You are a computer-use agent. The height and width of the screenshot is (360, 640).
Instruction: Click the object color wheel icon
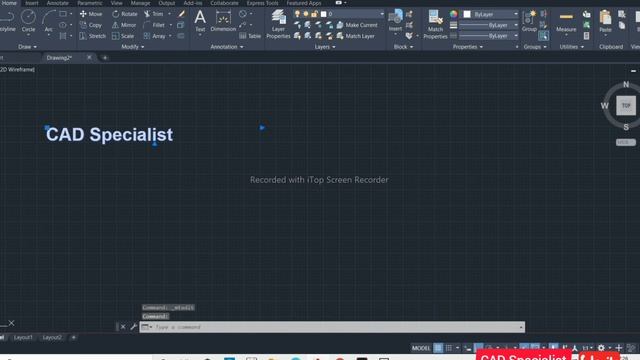pyautogui.click(x=453, y=14)
